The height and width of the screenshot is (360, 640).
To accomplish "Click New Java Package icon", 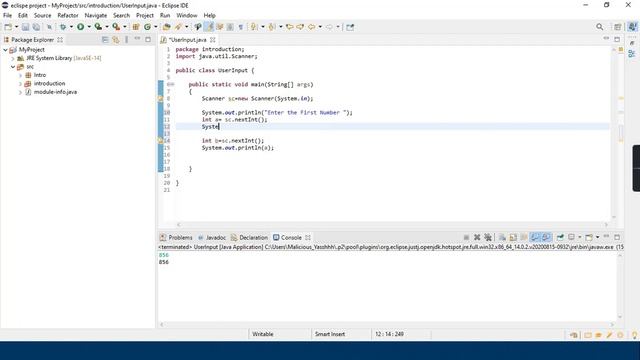I will tap(136, 27).
